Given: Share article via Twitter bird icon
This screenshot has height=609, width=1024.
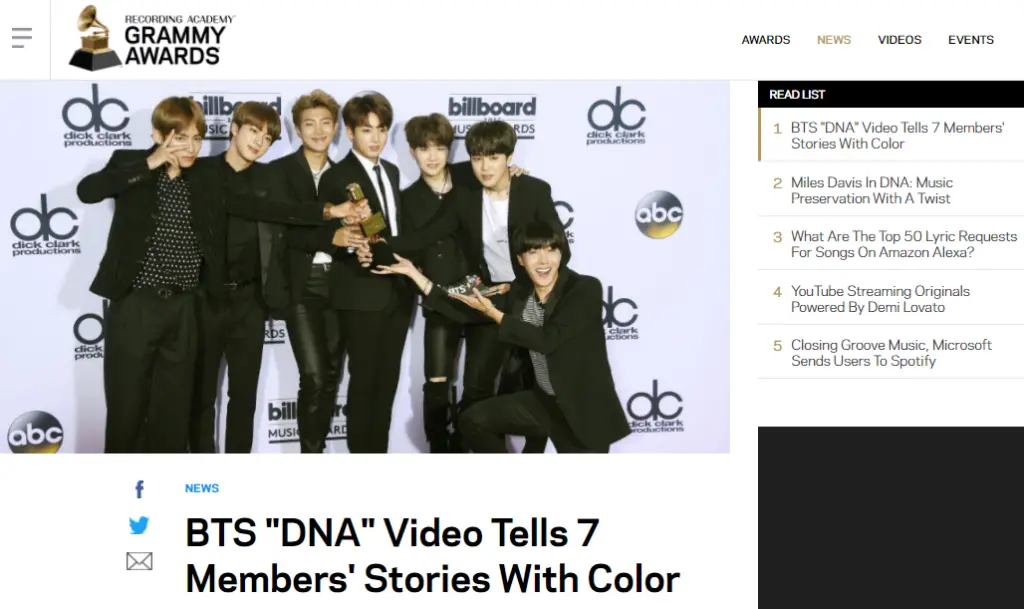Looking at the screenshot, I should pos(138,525).
